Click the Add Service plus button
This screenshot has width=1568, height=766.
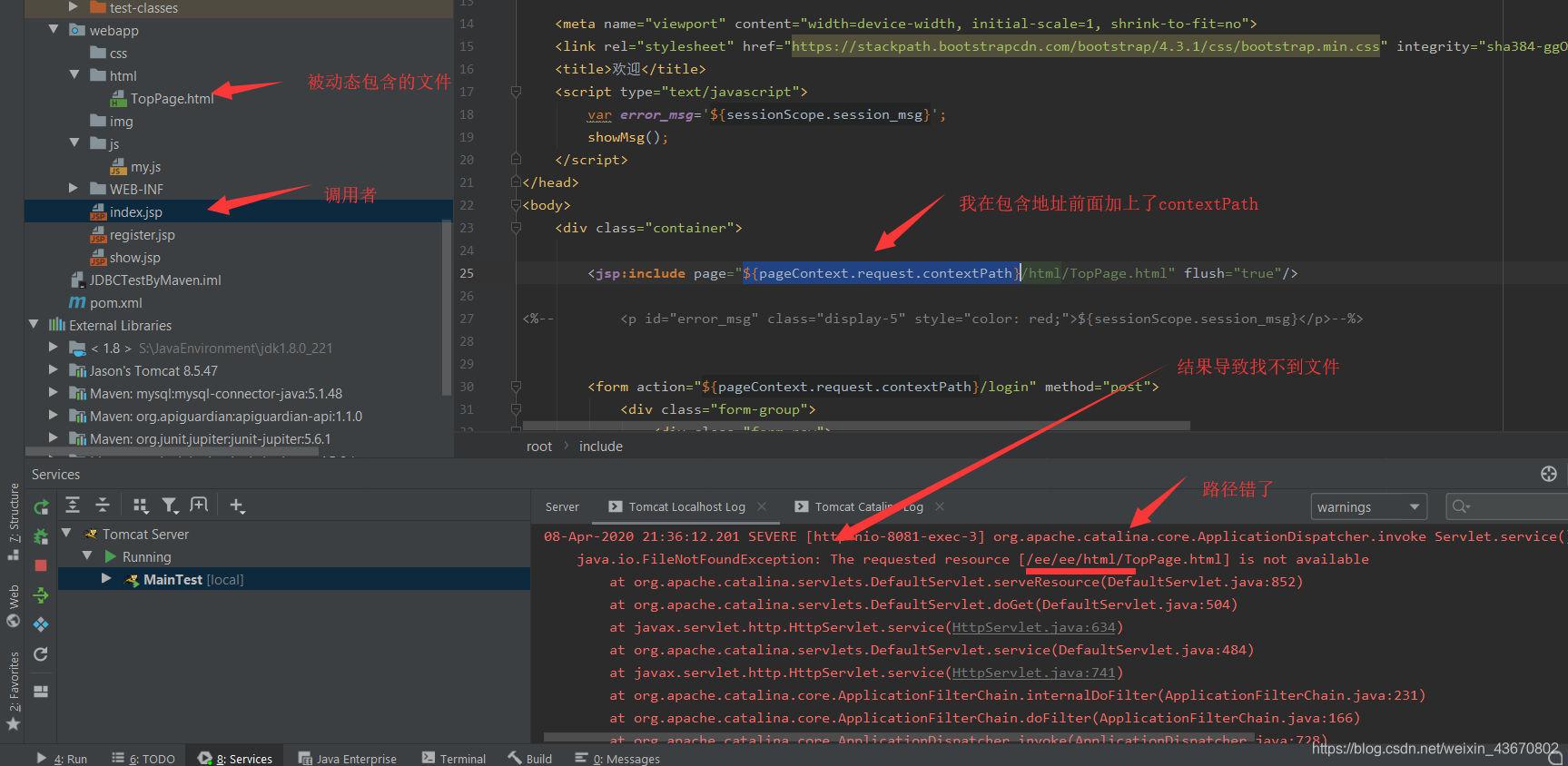(x=237, y=506)
